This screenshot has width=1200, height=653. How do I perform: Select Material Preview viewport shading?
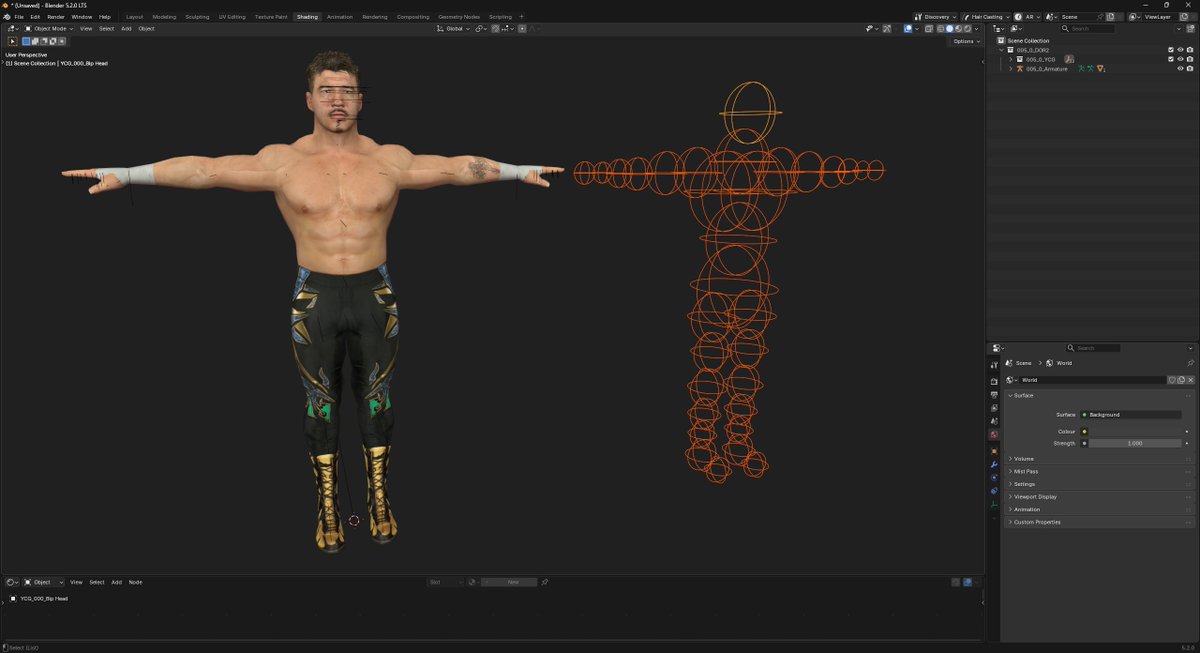pyautogui.click(x=959, y=29)
